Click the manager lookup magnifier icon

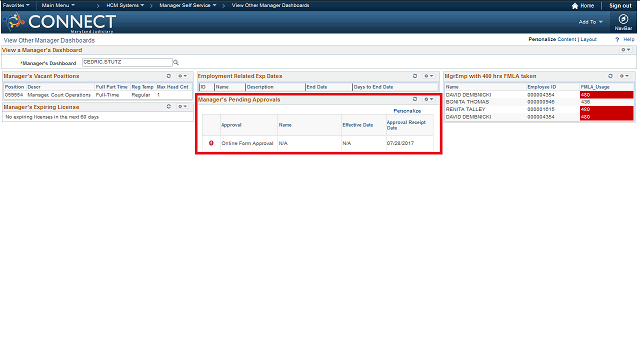click(x=176, y=62)
